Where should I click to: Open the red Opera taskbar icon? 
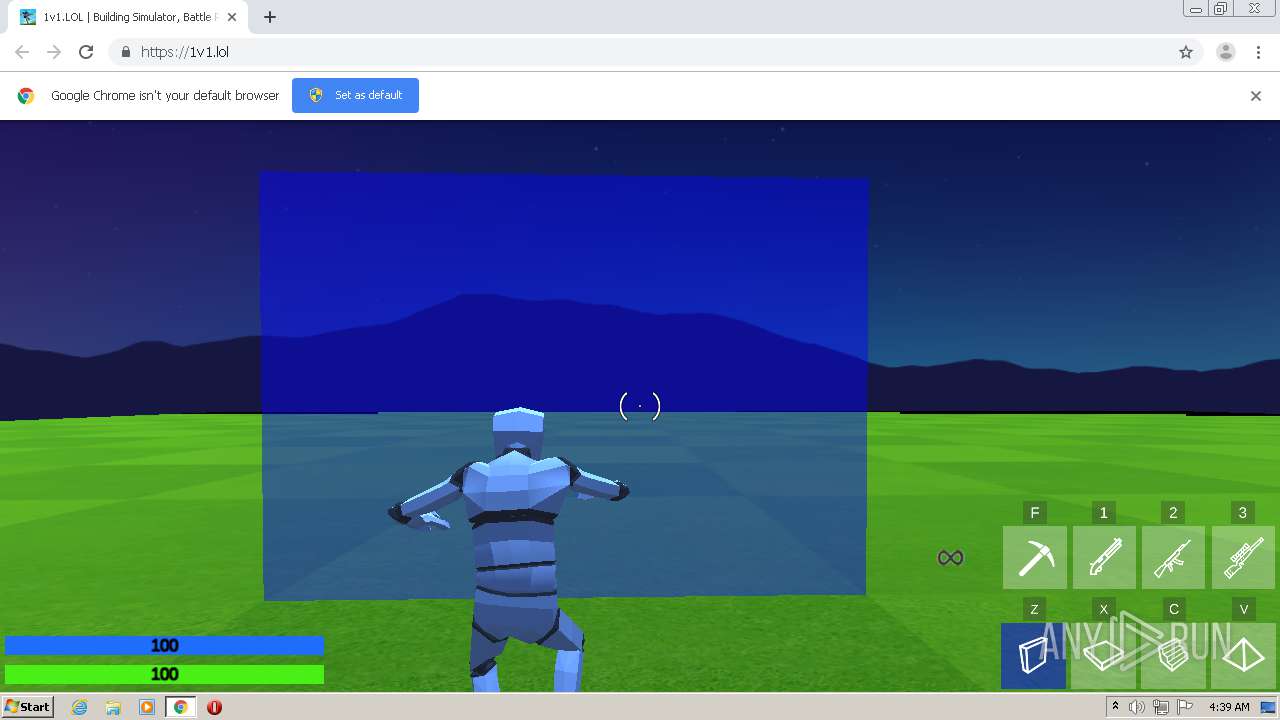coord(214,707)
